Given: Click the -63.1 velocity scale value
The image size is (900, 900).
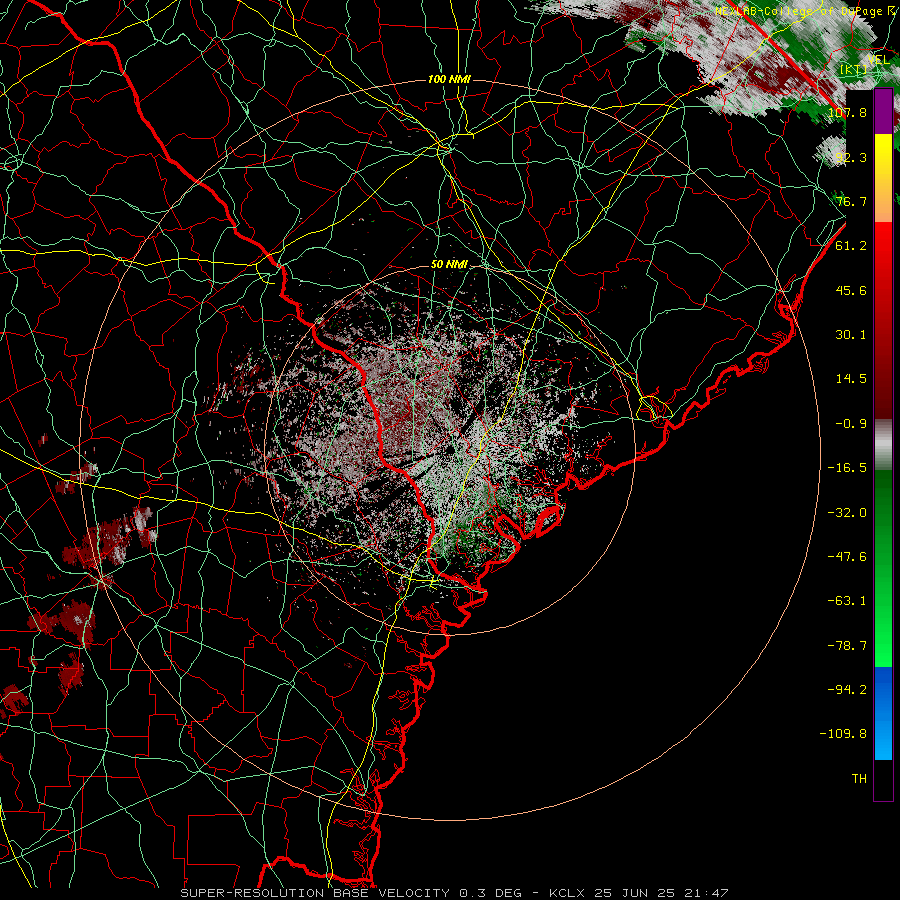Looking at the screenshot, I should (847, 601).
